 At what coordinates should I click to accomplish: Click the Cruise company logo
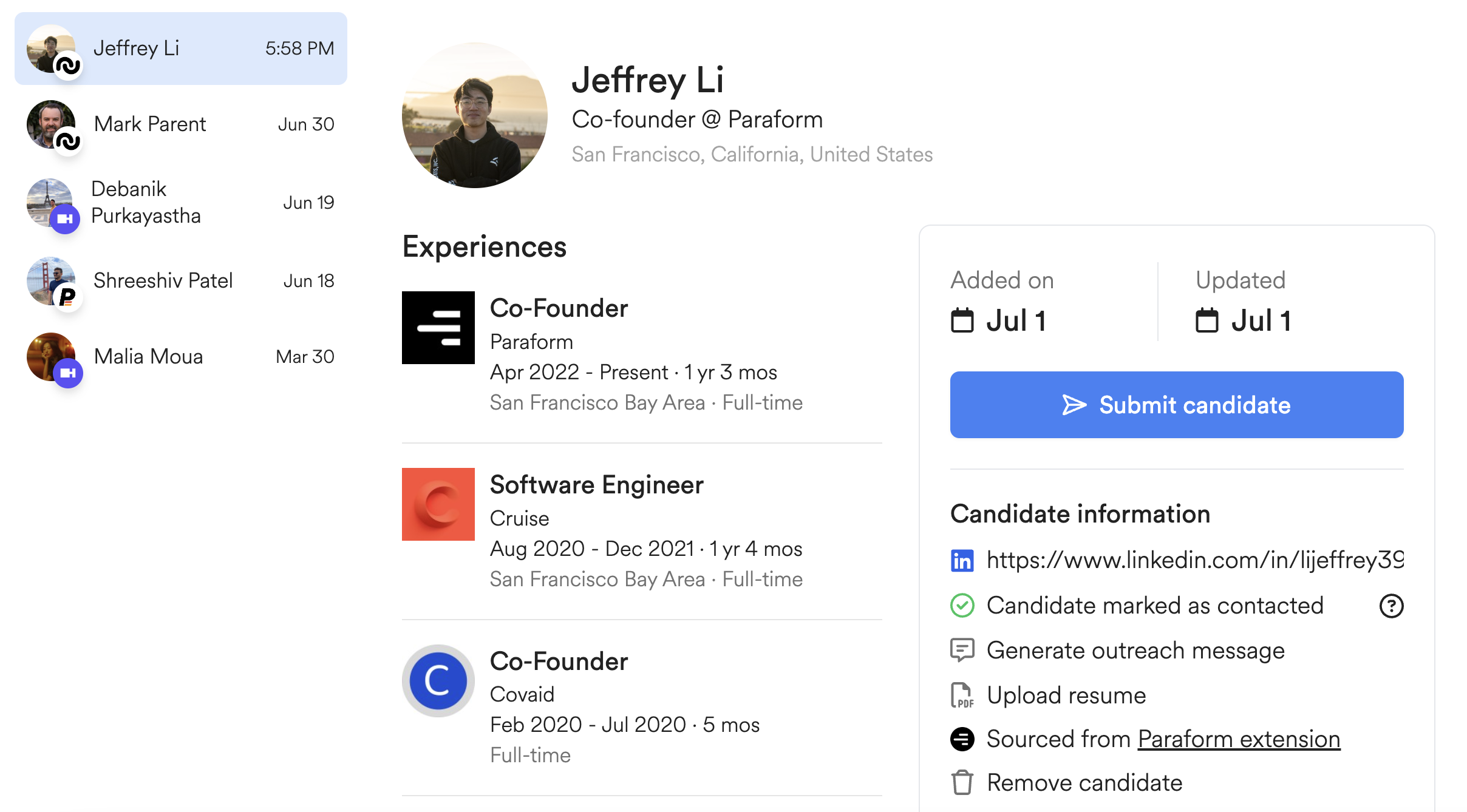pos(438,504)
